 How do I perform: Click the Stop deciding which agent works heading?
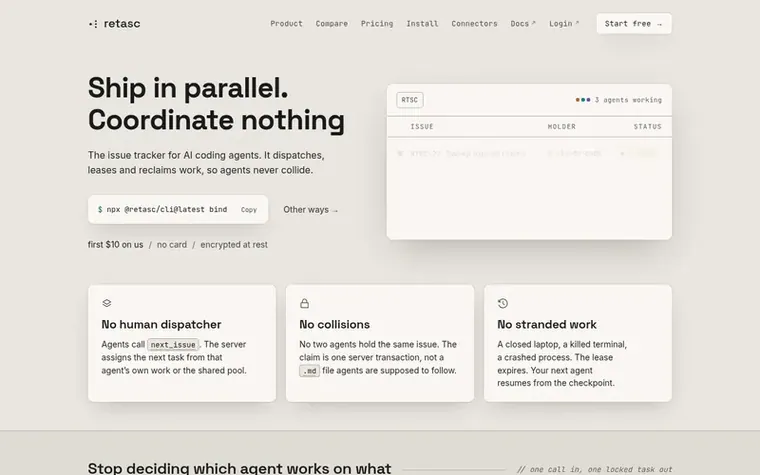[x=239, y=468]
